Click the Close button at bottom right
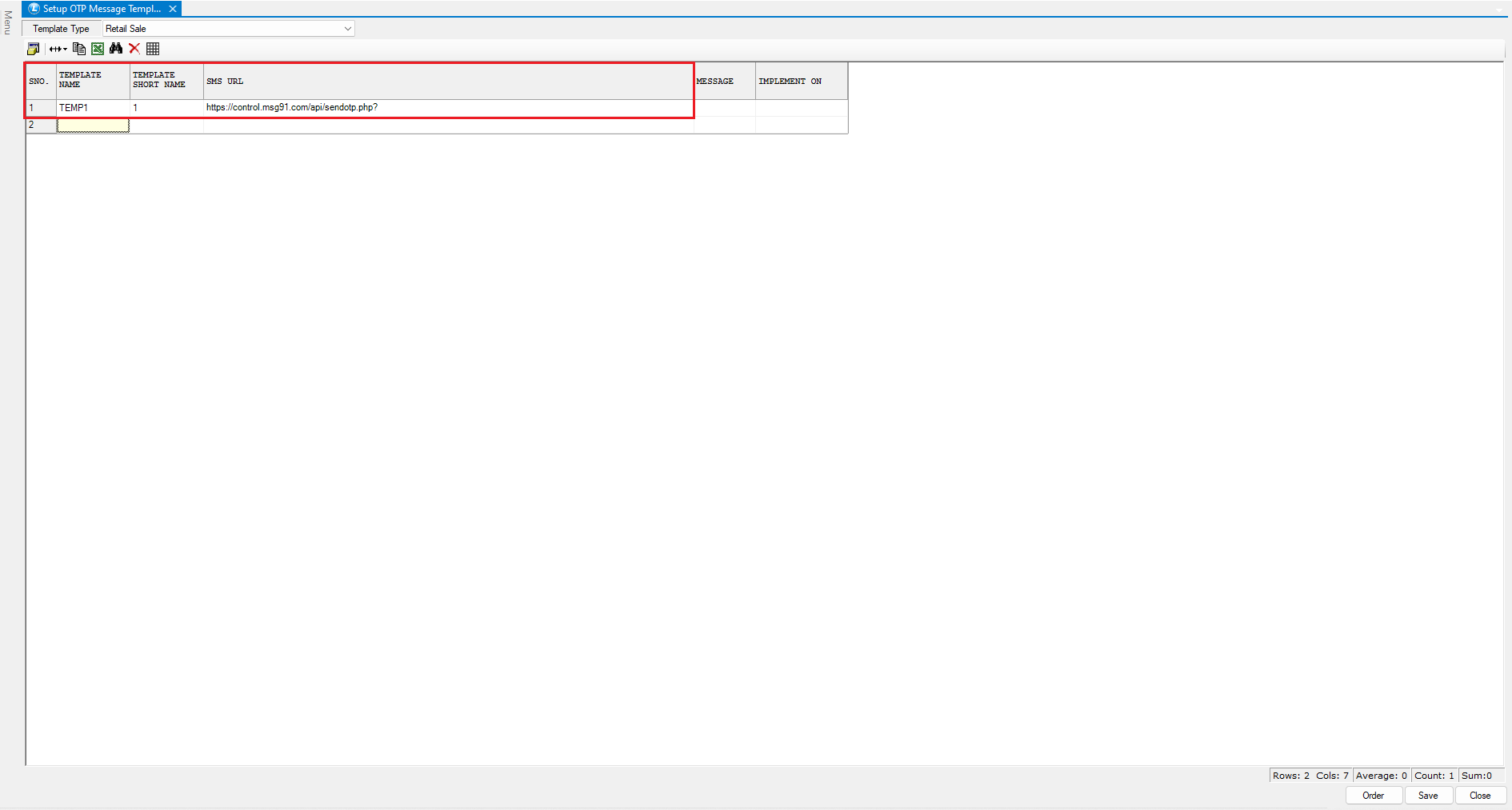1512x810 pixels. (1480, 796)
